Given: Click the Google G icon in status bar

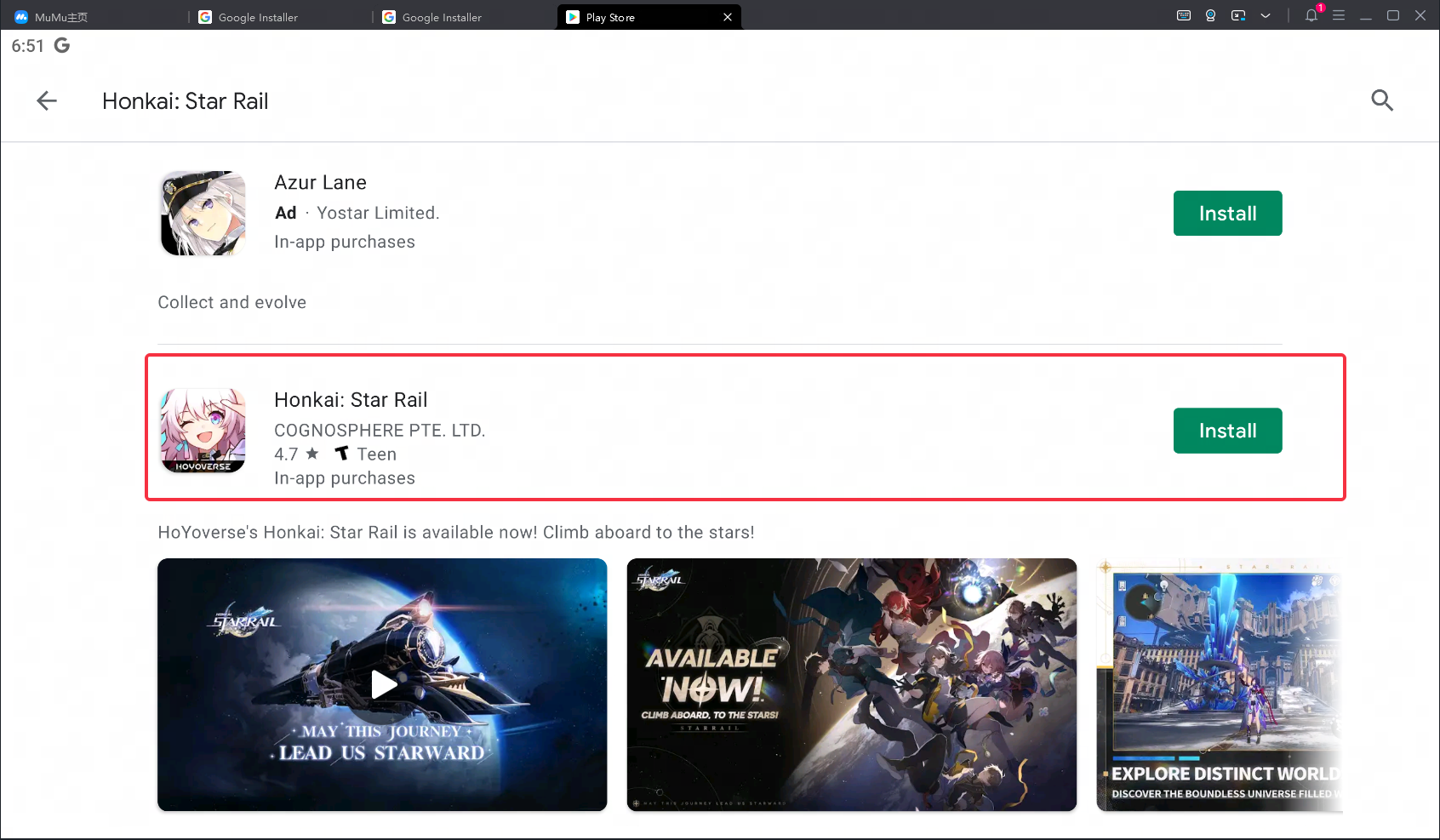Looking at the screenshot, I should tap(62, 45).
